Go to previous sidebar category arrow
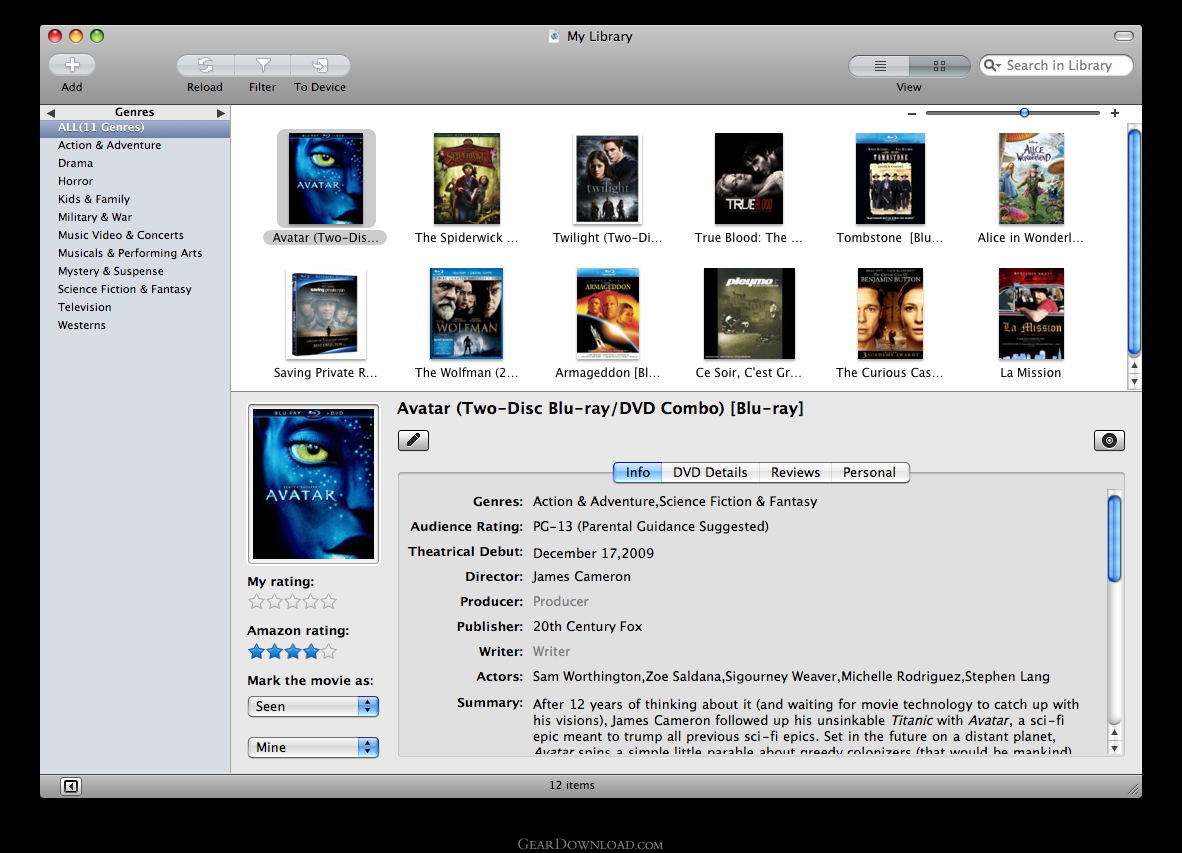This screenshot has height=853, width=1182. point(51,112)
